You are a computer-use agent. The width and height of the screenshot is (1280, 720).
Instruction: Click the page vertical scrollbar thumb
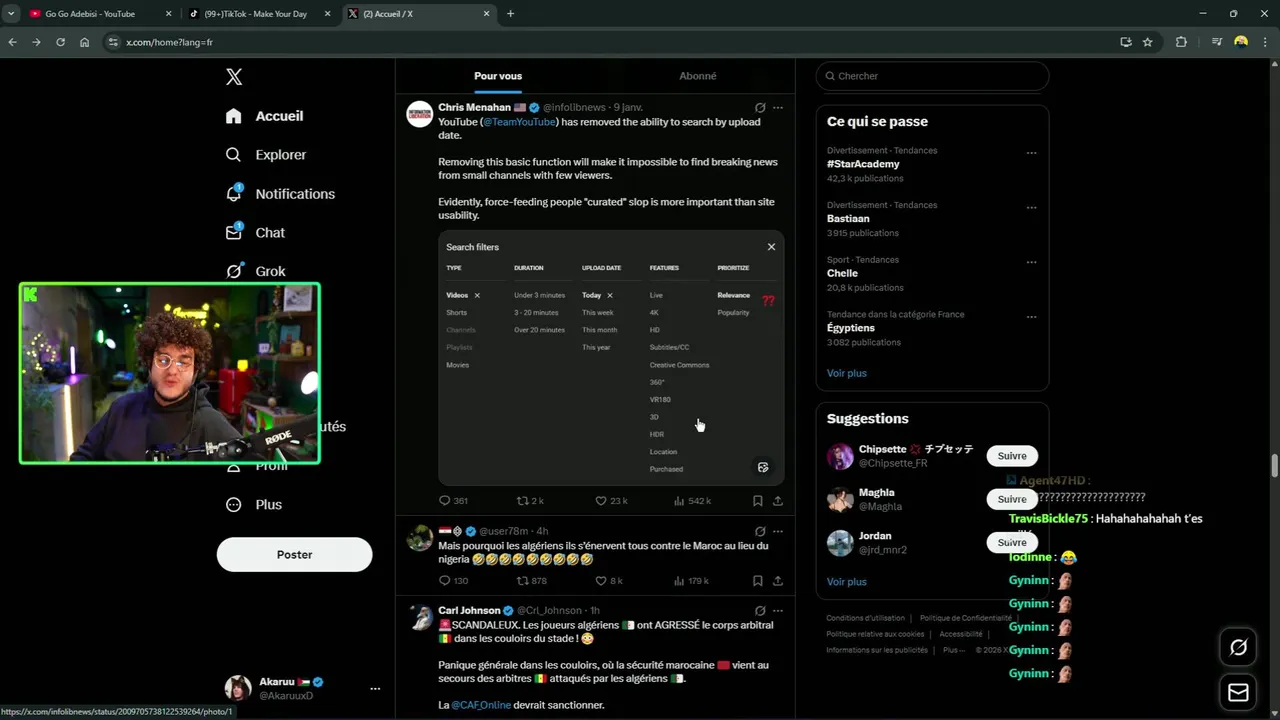click(1275, 466)
